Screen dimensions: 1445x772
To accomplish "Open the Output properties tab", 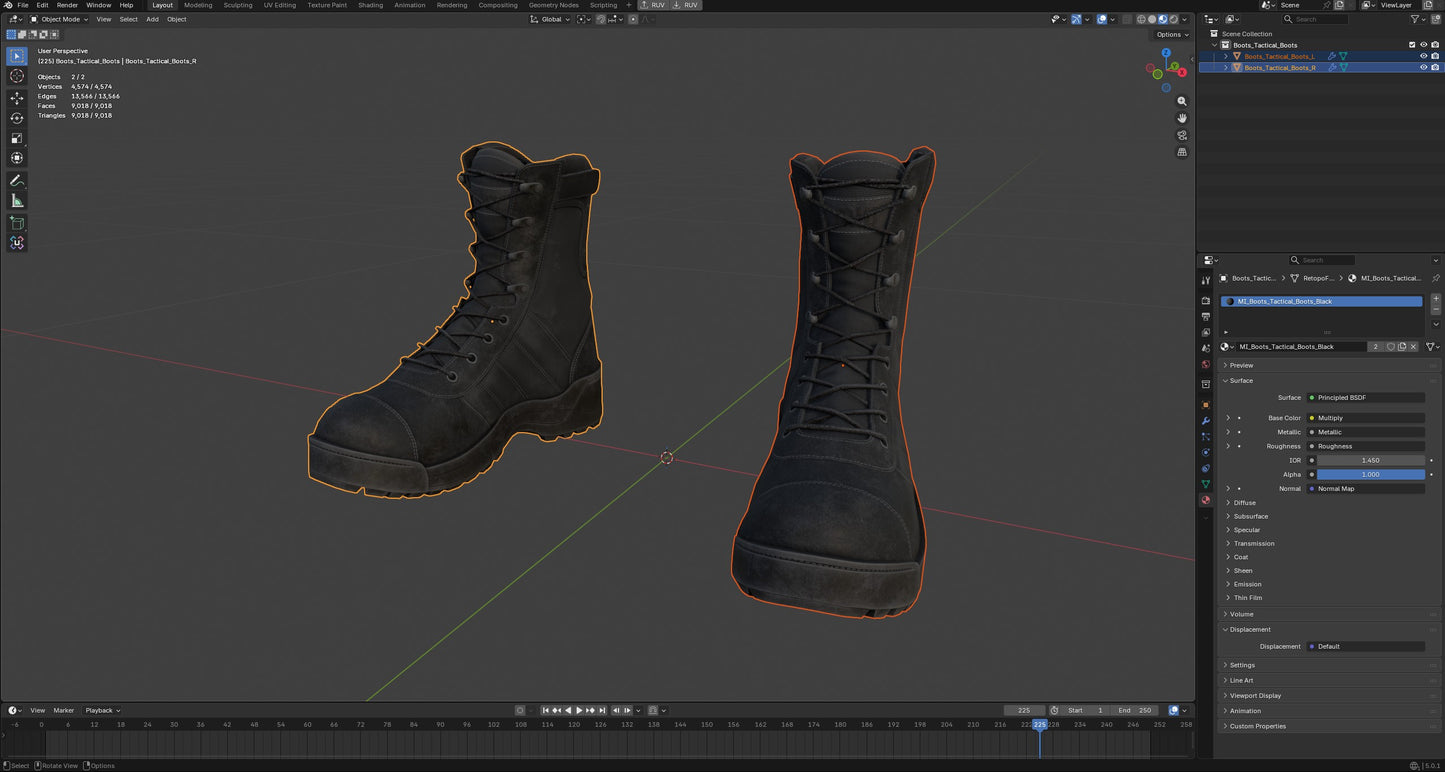I will click(1205, 316).
